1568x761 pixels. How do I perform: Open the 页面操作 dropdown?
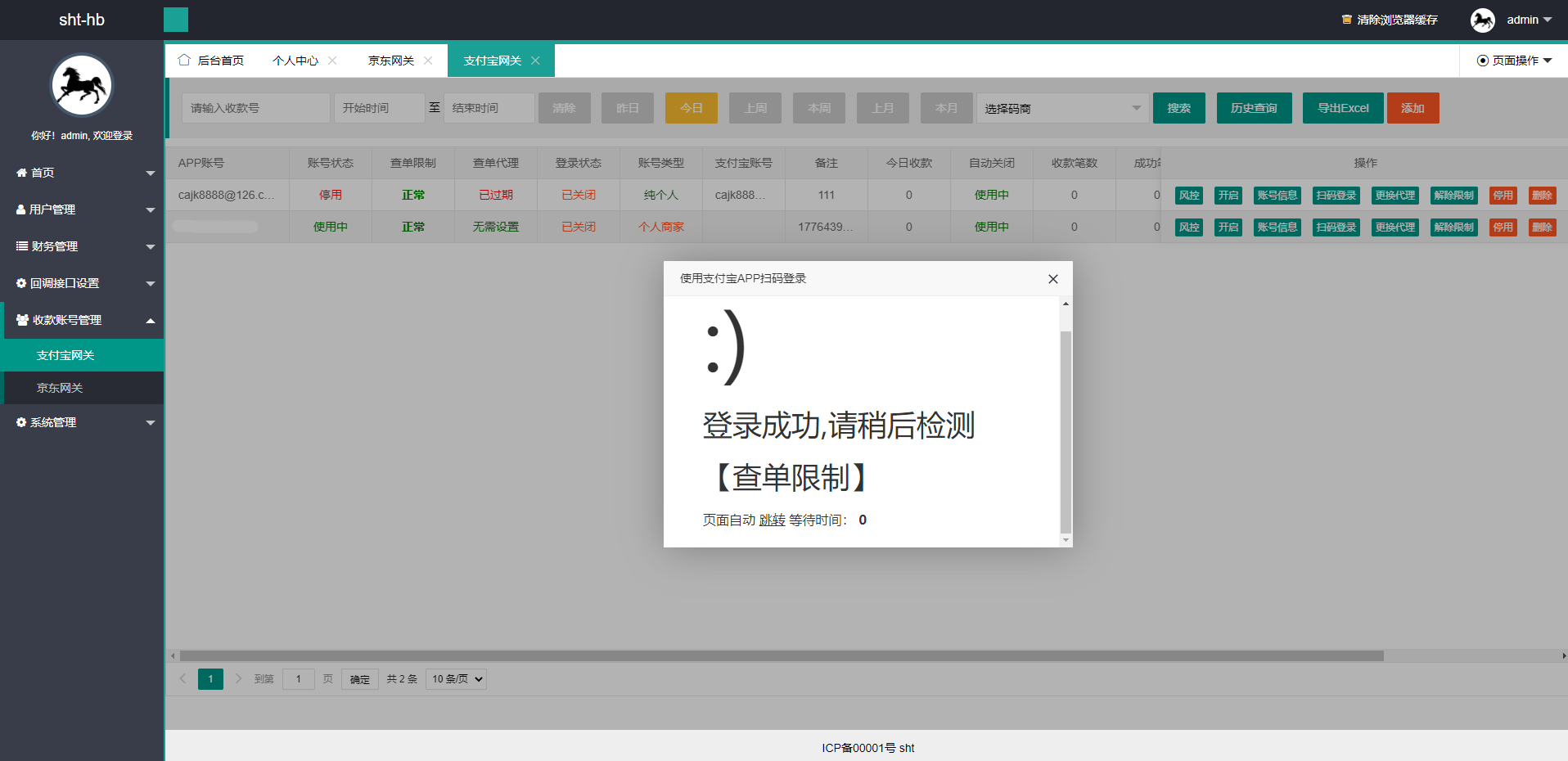pos(1513,60)
